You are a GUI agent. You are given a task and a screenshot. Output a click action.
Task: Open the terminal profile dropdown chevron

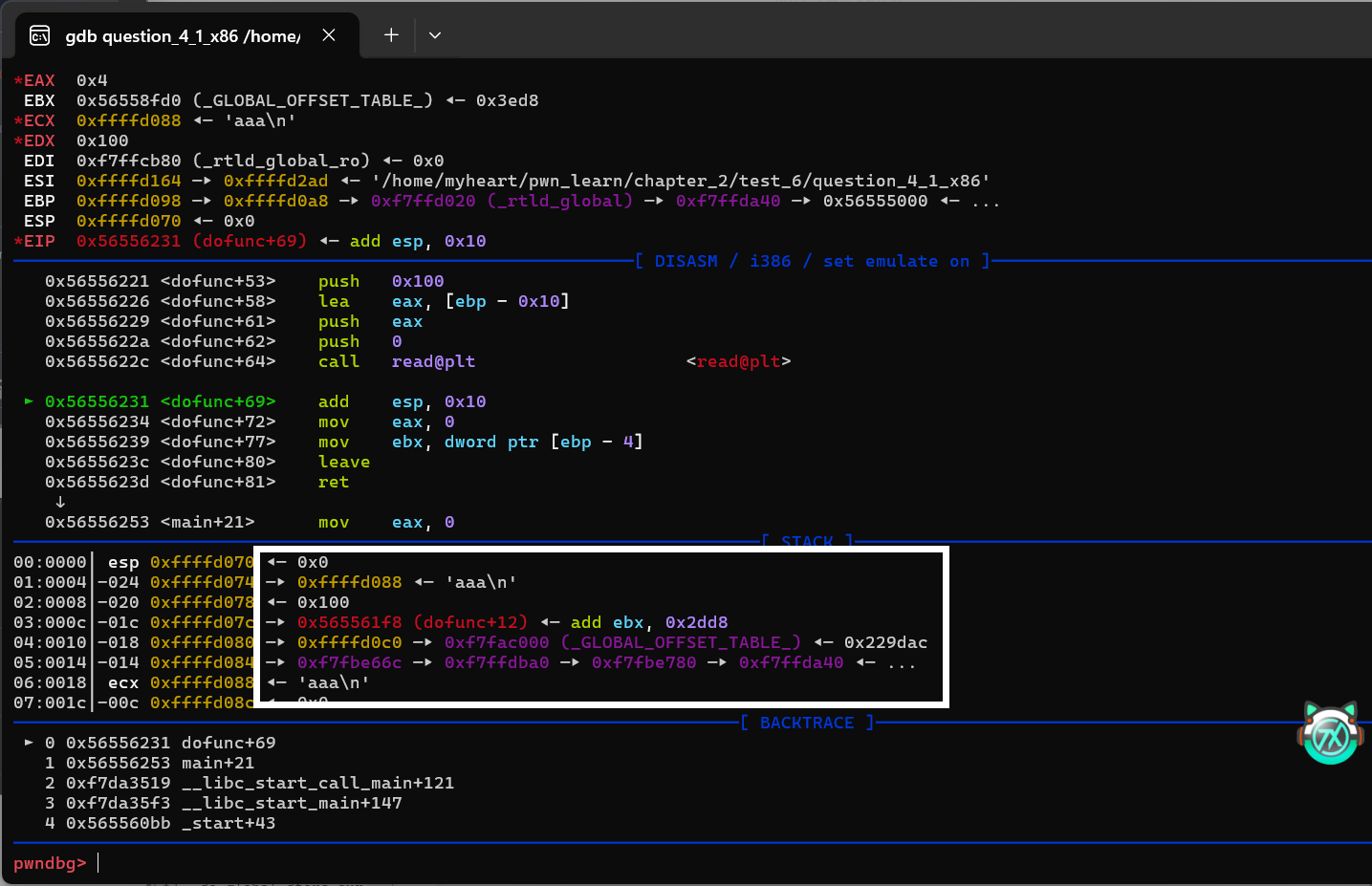[x=435, y=35]
